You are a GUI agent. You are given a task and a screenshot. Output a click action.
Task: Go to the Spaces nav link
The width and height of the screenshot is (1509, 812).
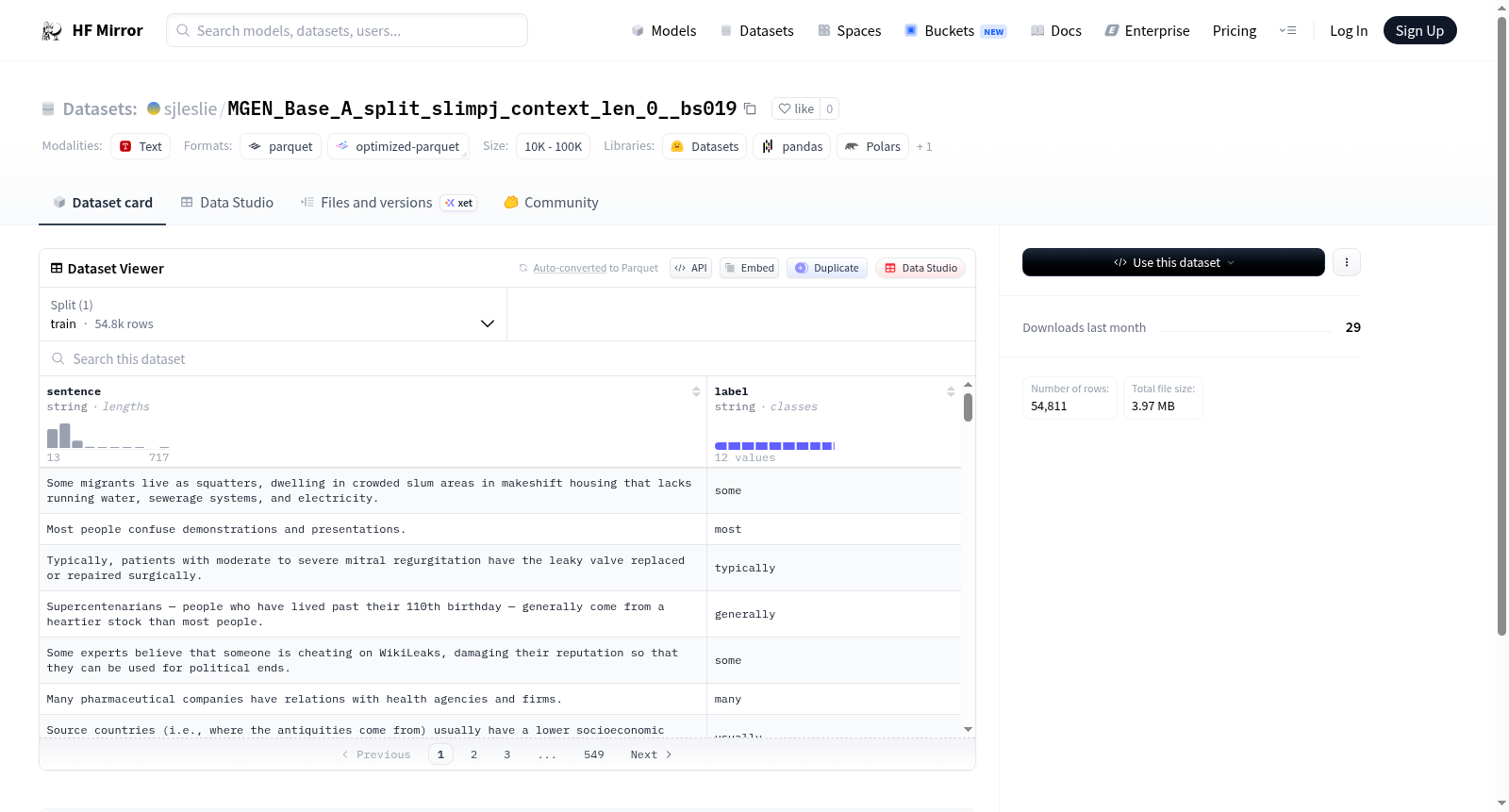point(849,30)
